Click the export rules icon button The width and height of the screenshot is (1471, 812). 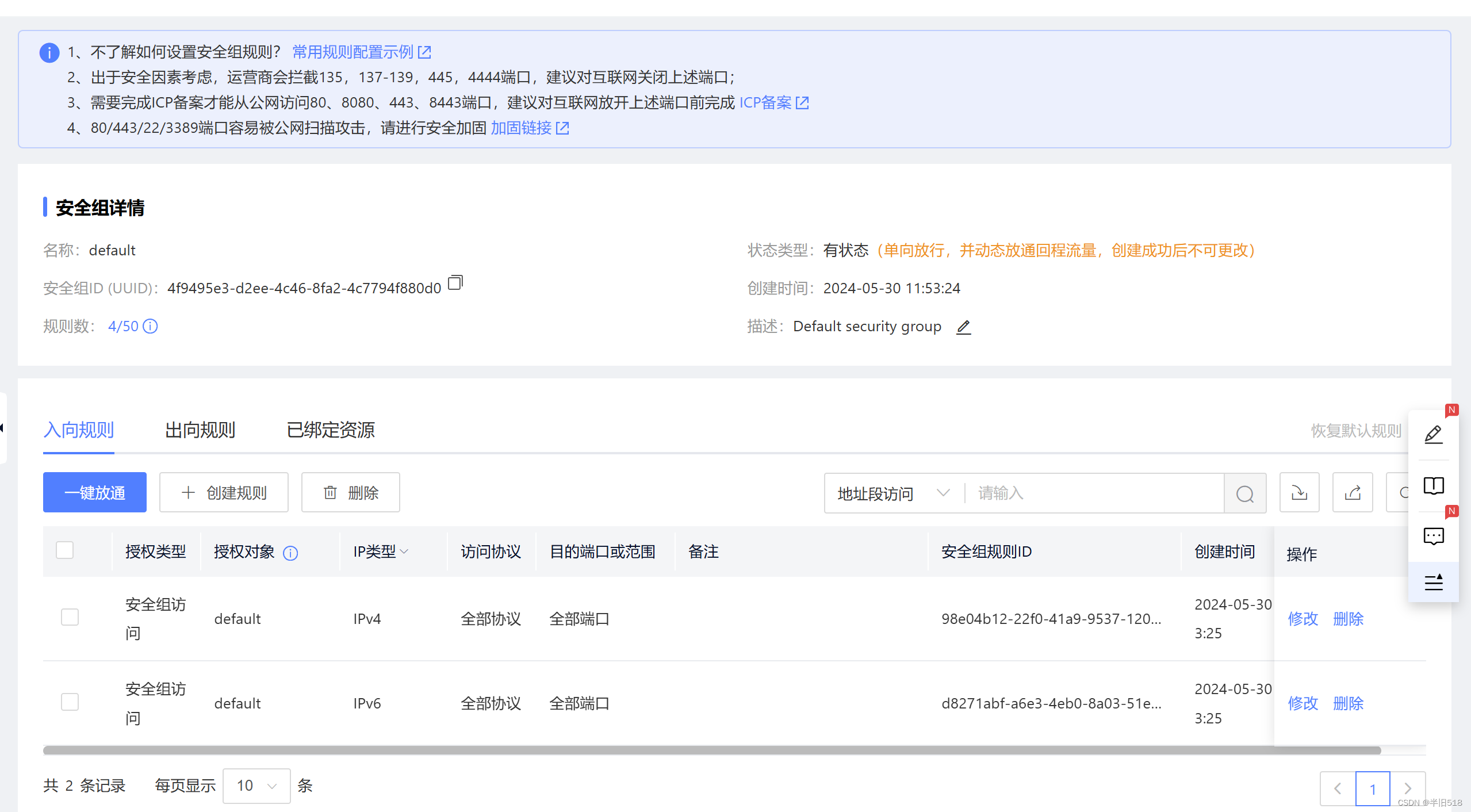click(1352, 493)
